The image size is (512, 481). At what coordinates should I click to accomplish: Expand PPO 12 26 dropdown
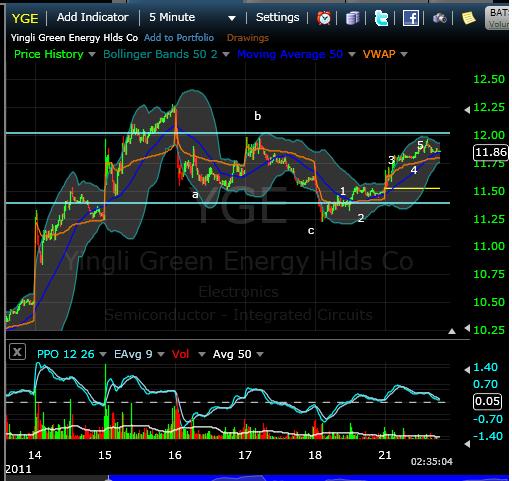pos(103,354)
